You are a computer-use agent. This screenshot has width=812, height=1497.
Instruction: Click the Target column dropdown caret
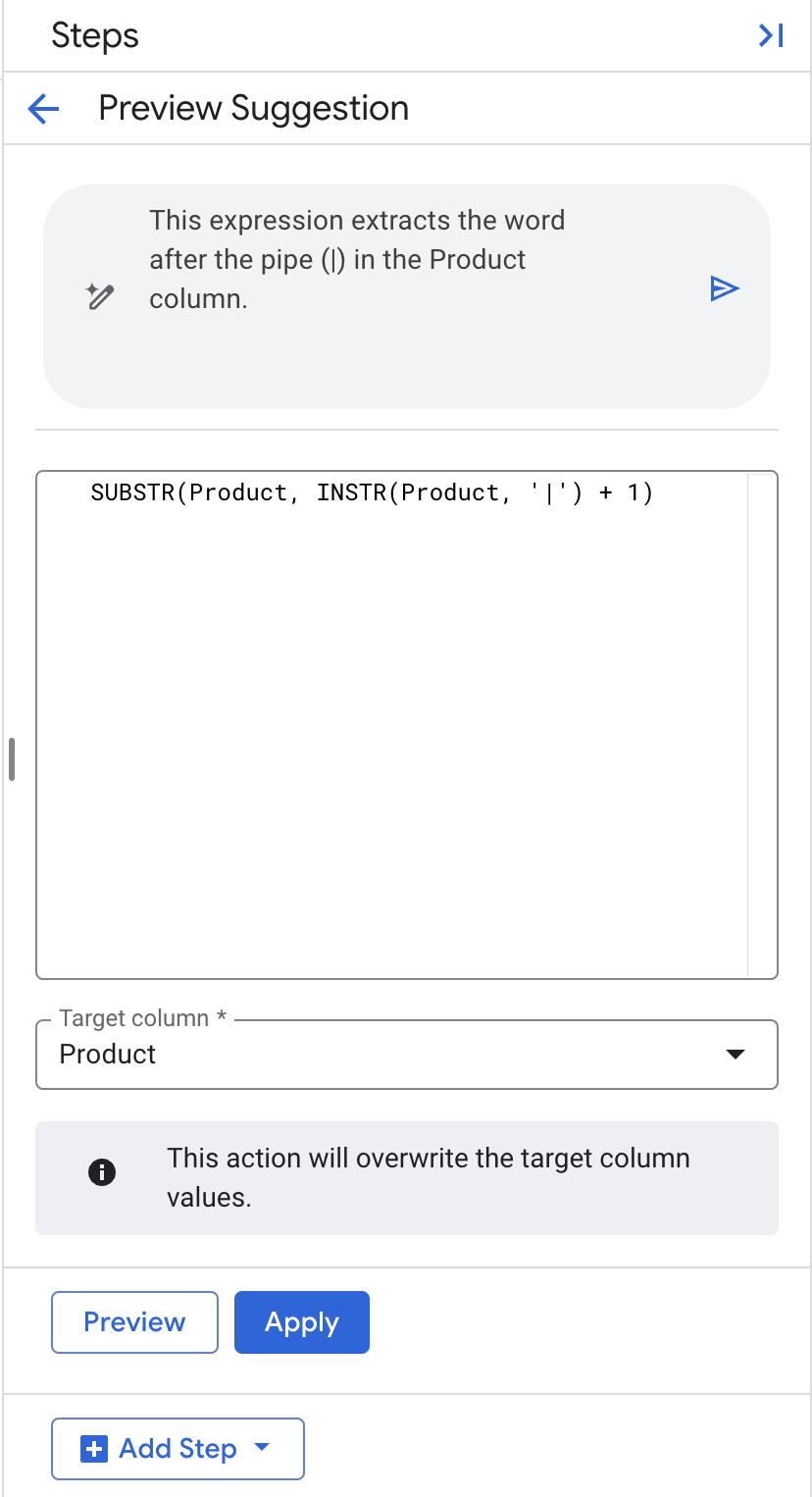[735, 1054]
